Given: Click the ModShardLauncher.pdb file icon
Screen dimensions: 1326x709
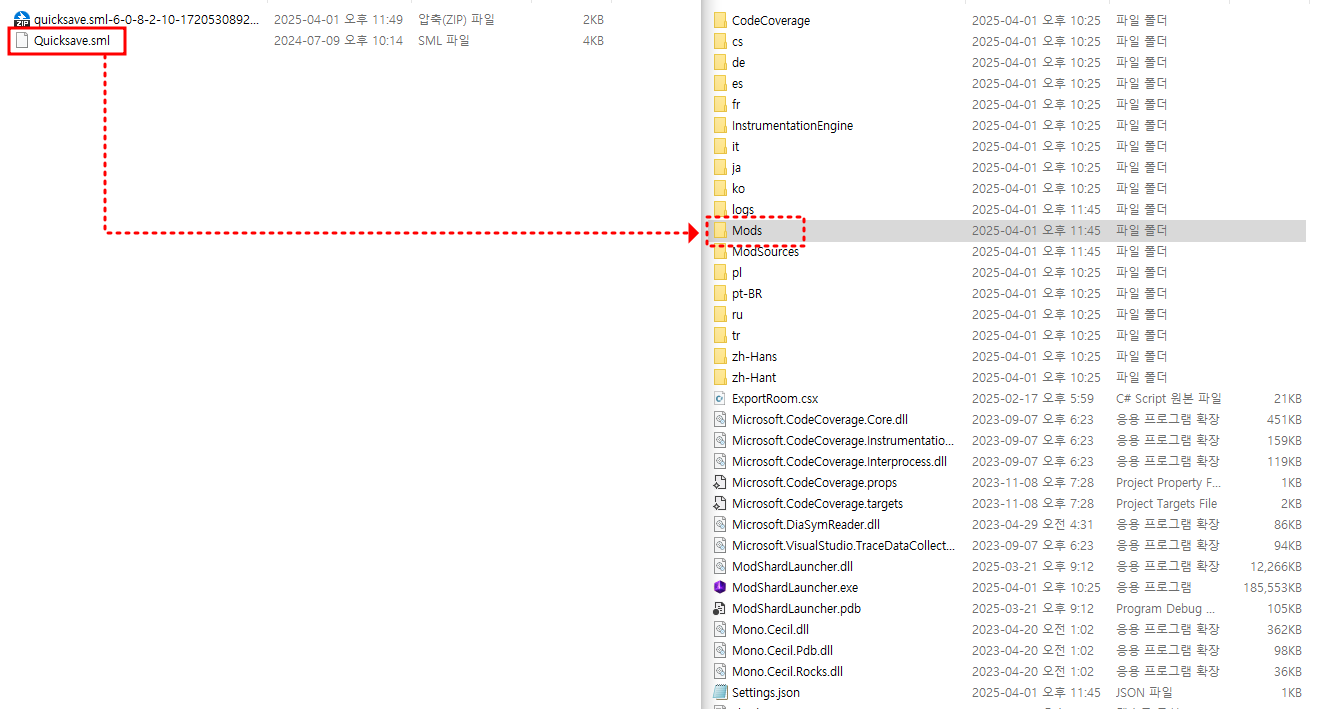Looking at the screenshot, I should pos(720,608).
